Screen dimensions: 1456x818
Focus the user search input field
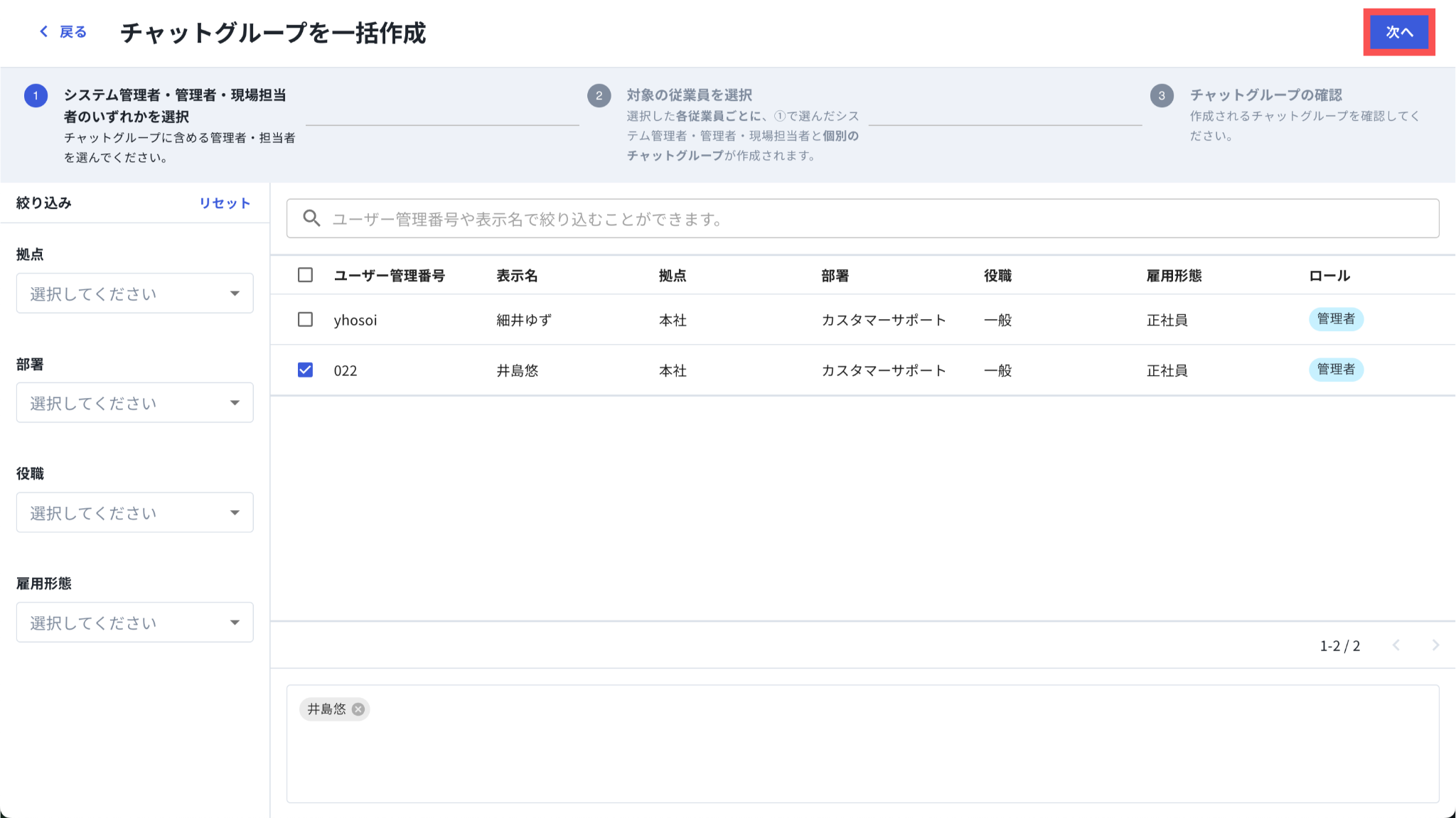coord(874,219)
